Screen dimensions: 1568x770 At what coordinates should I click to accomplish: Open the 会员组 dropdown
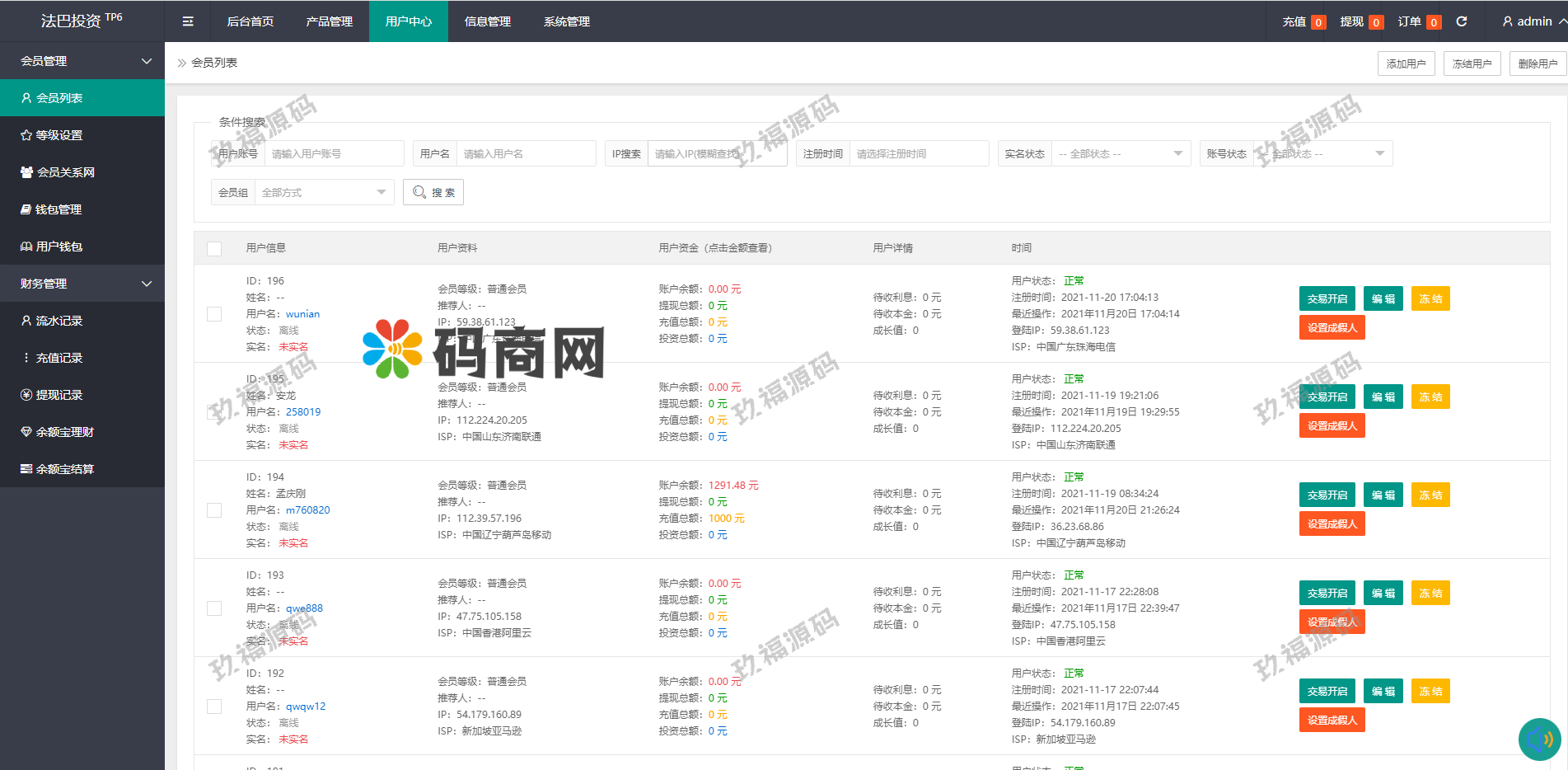pyautogui.click(x=324, y=193)
